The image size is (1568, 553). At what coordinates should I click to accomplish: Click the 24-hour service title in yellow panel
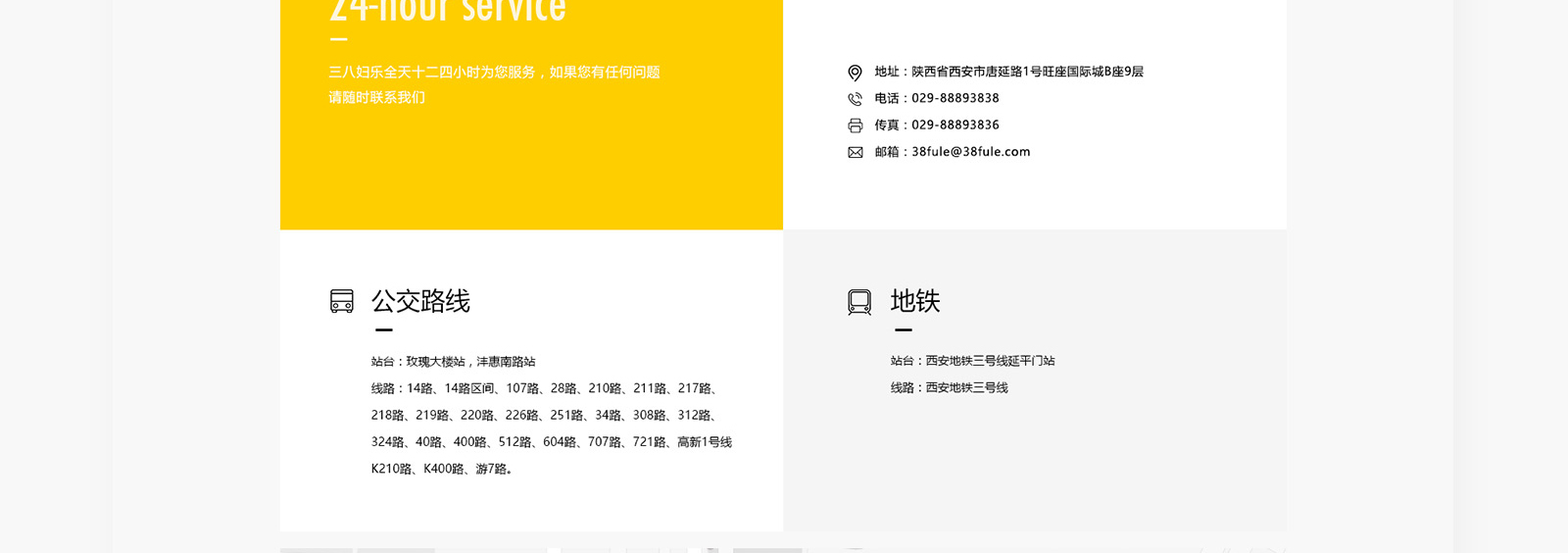(448, 11)
